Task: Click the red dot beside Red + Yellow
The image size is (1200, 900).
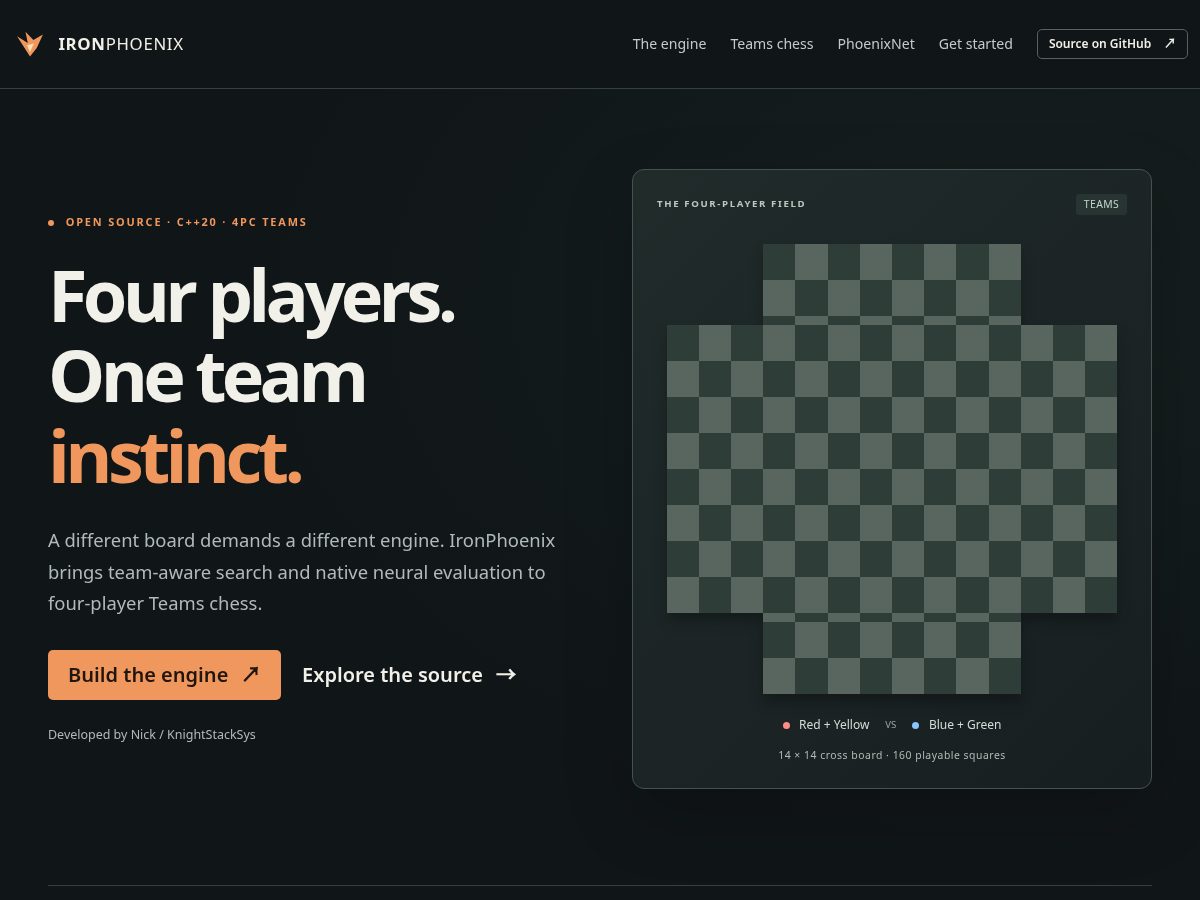Action: [x=787, y=725]
